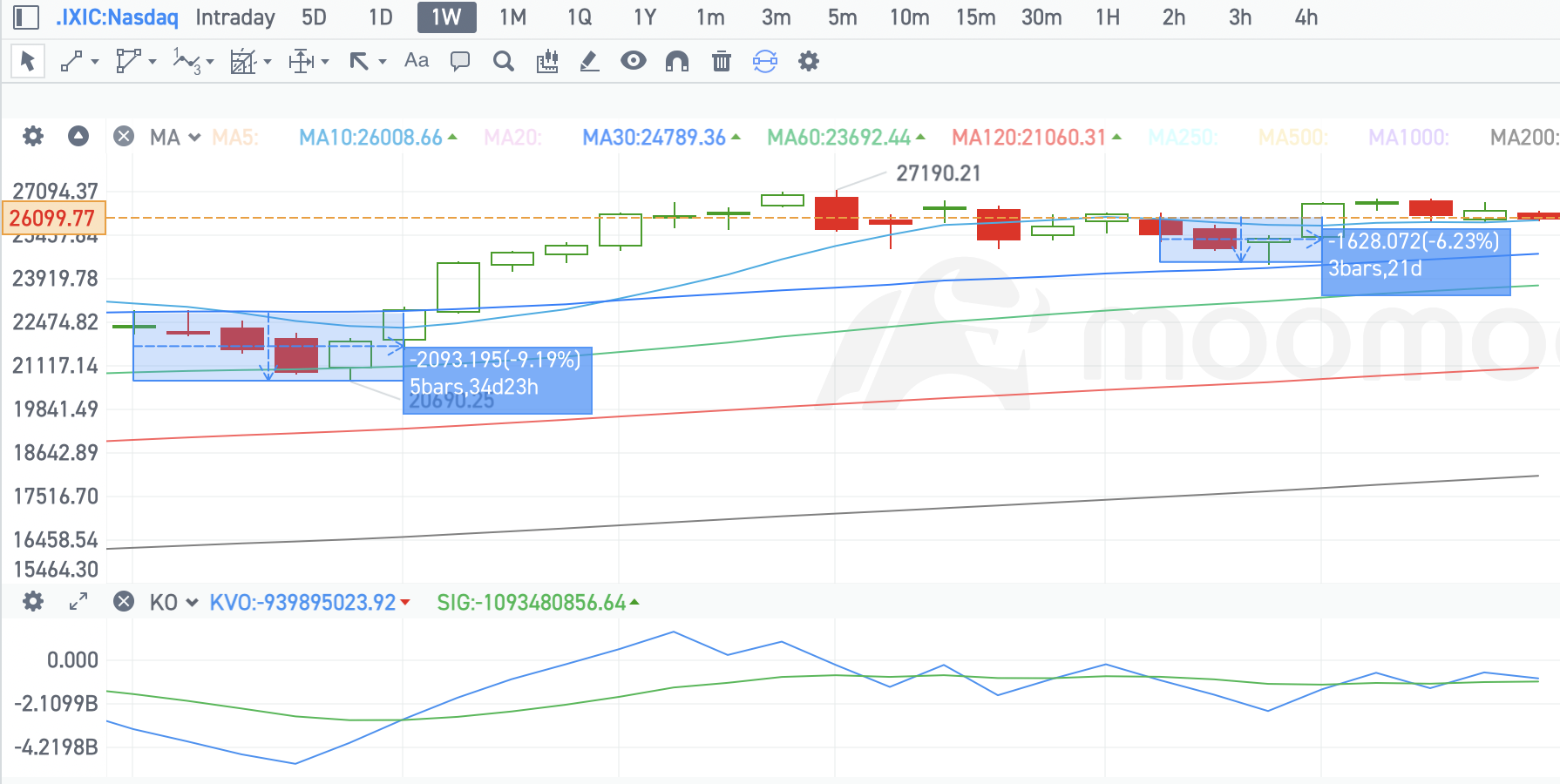The height and width of the screenshot is (784, 1560).
Task: Expand the Gann tool dropdown arrow
Action: pyautogui.click(x=268, y=62)
